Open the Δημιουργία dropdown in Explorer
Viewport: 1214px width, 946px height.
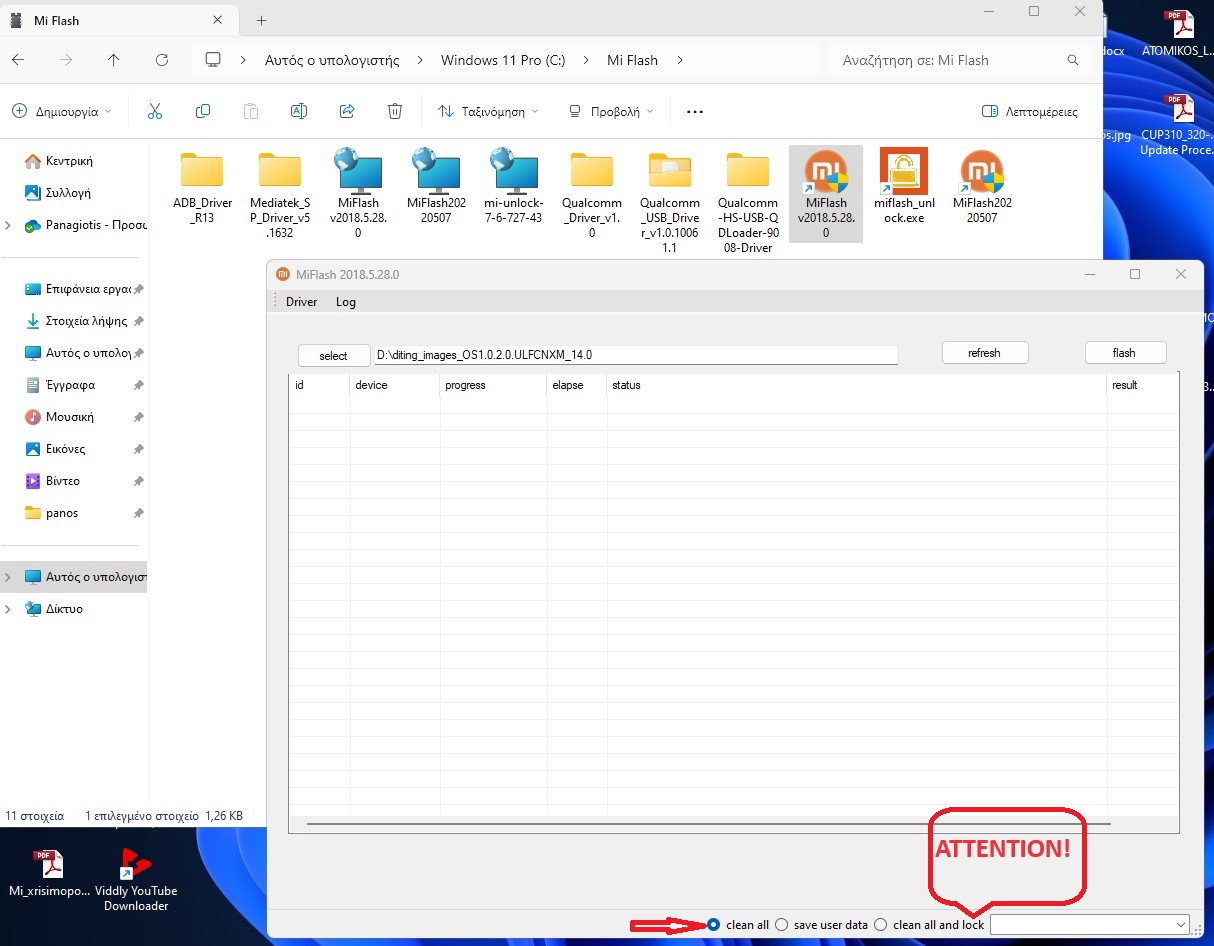(x=62, y=111)
